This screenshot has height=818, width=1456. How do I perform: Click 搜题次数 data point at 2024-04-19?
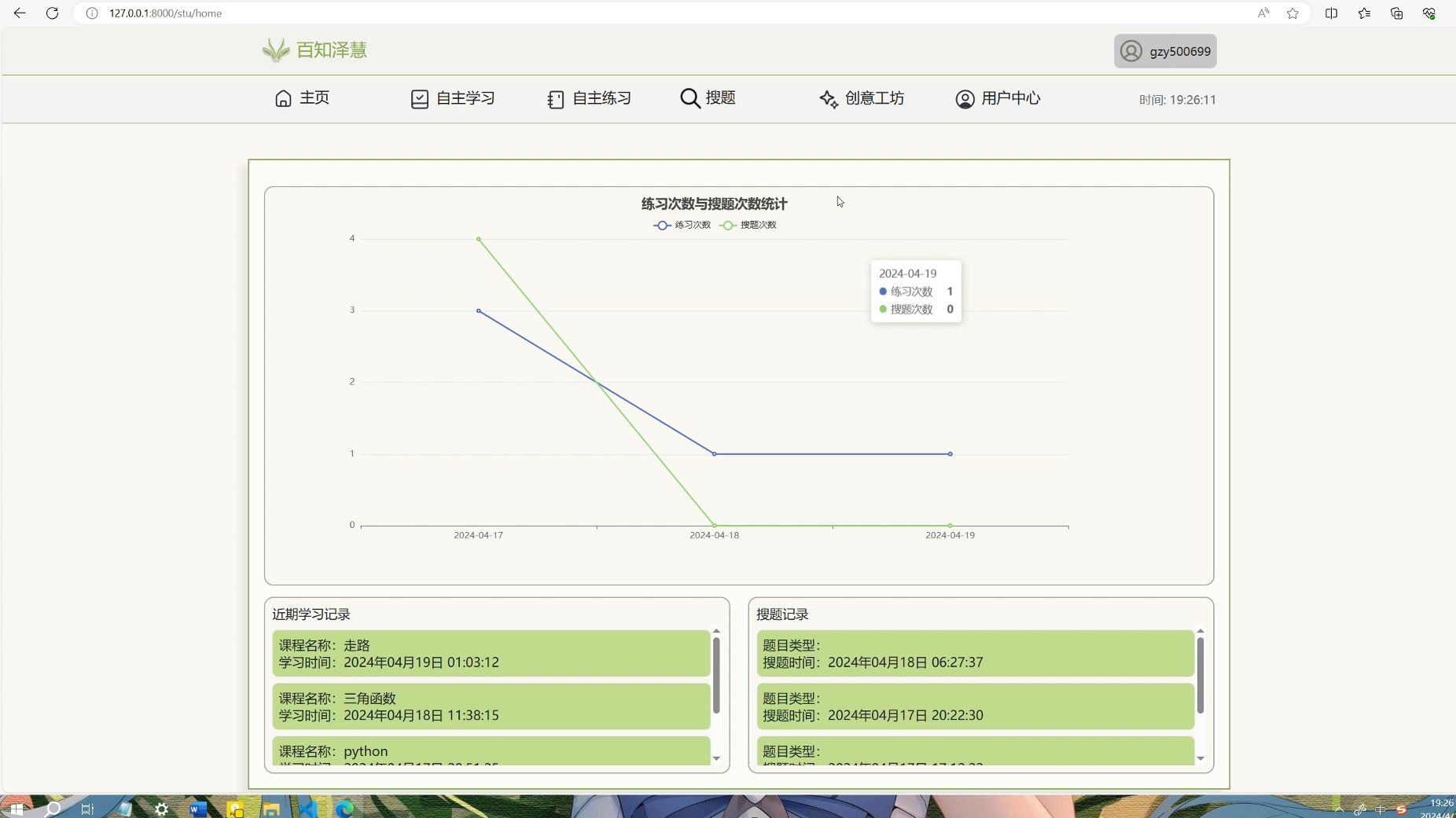[x=950, y=526]
